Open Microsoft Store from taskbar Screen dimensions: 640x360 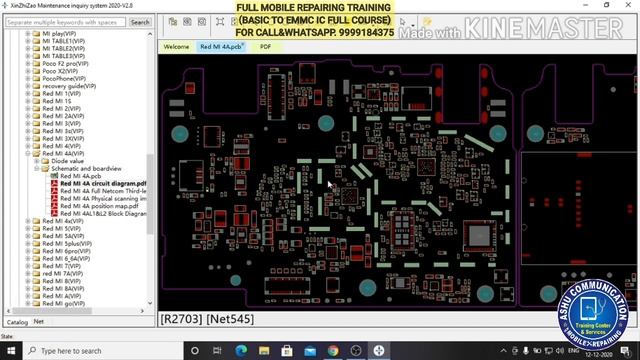tap(287, 351)
